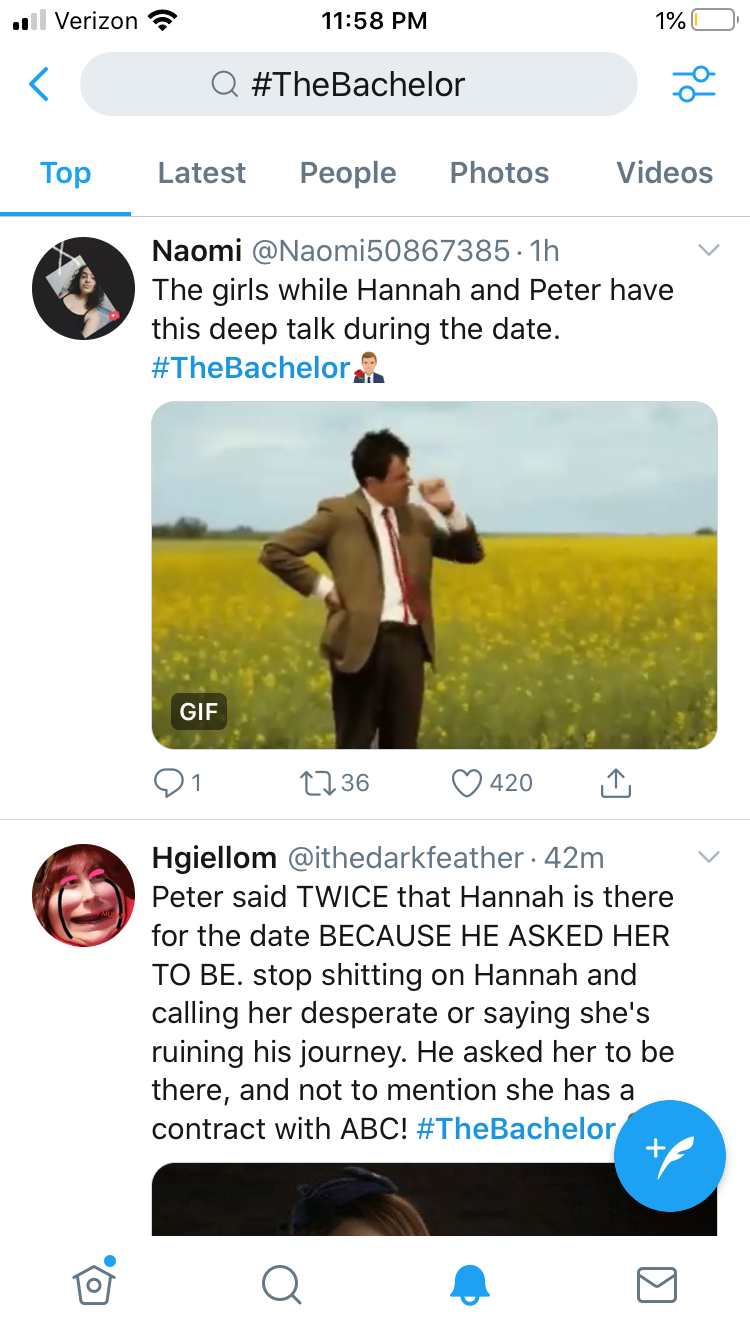The width and height of the screenshot is (750, 1334).
Task: Tap the #TheBachelor search field
Action: [358, 85]
